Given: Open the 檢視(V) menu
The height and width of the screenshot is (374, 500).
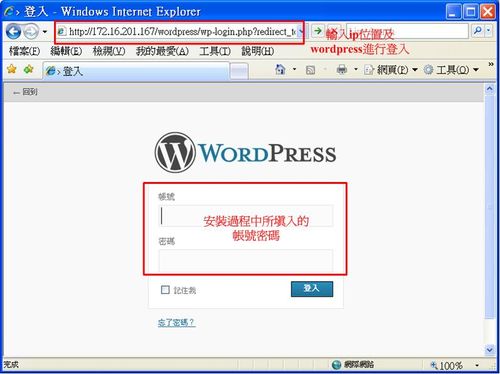Looking at the screenshot, I should pyautogui.click(x=109, y=51).
